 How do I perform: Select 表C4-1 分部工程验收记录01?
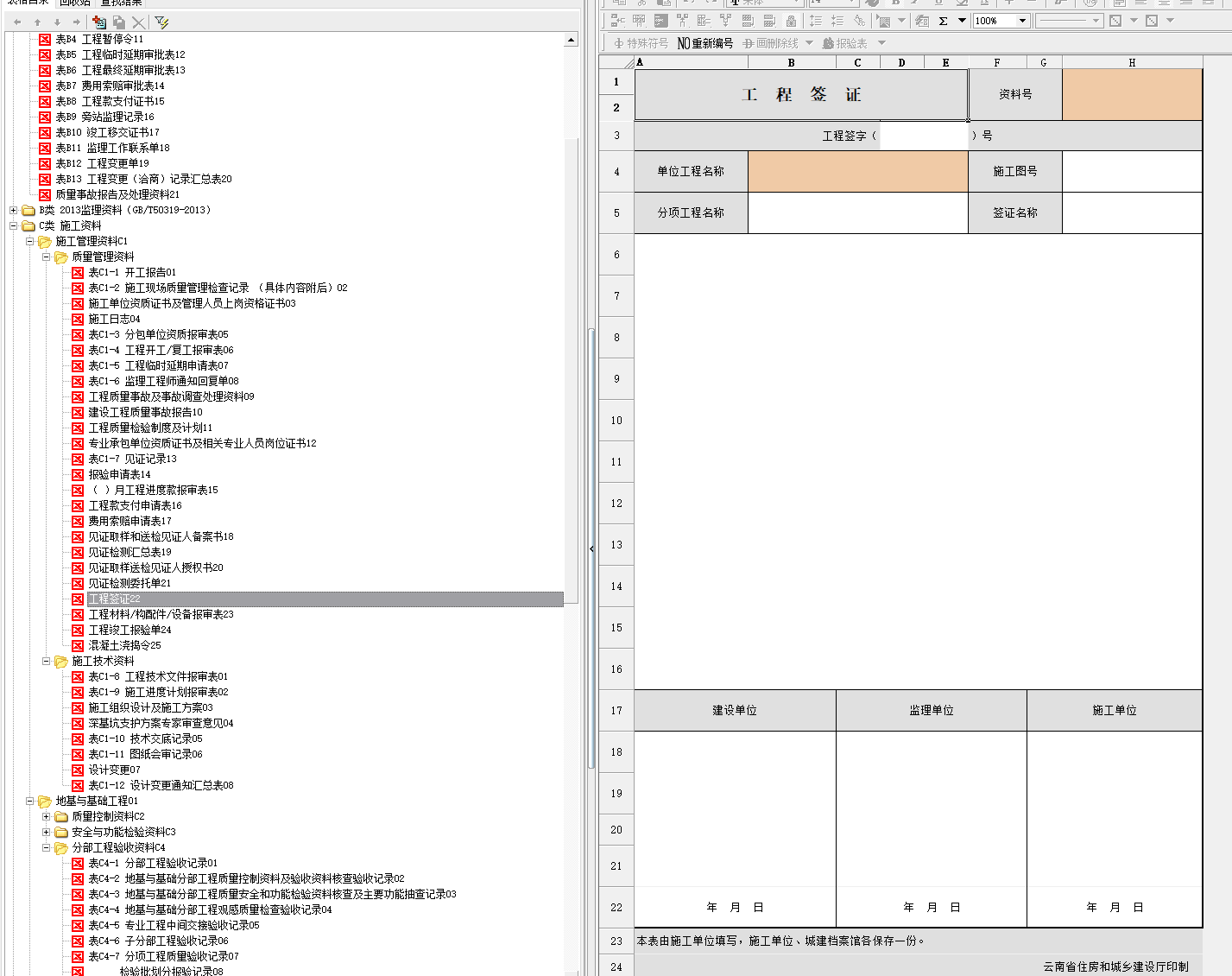(x=153, y=863)
